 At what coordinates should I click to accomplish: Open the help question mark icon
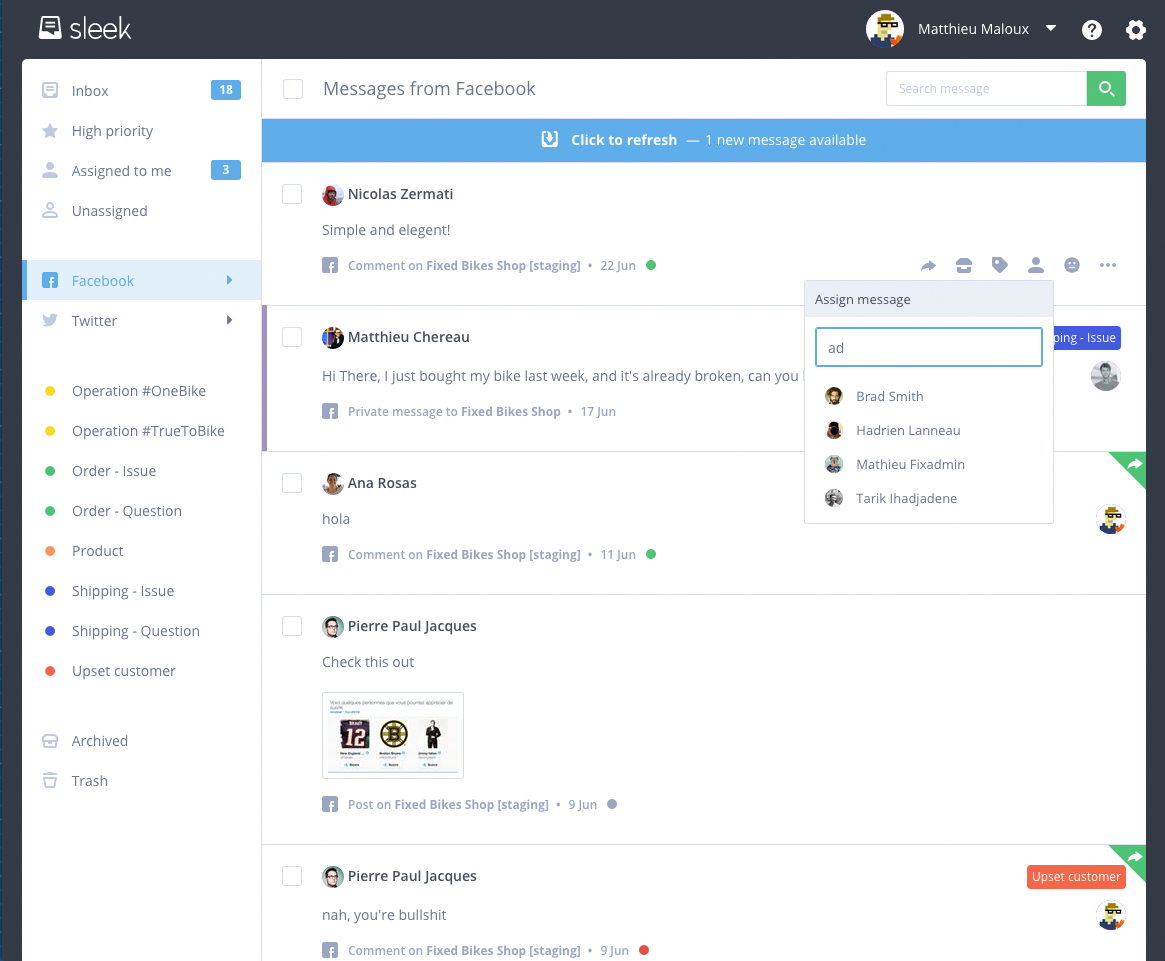[1091, 30]
